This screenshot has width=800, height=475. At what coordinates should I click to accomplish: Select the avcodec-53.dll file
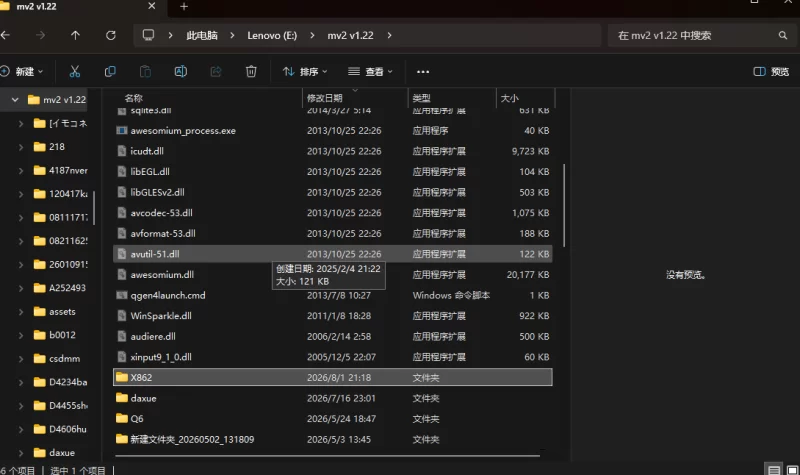[332, 213]
